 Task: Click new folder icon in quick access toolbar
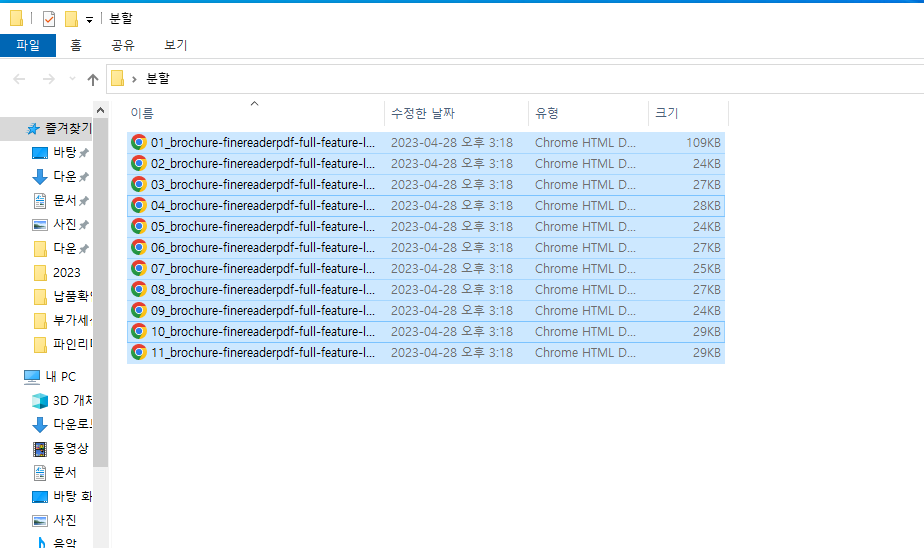[71, 19]
